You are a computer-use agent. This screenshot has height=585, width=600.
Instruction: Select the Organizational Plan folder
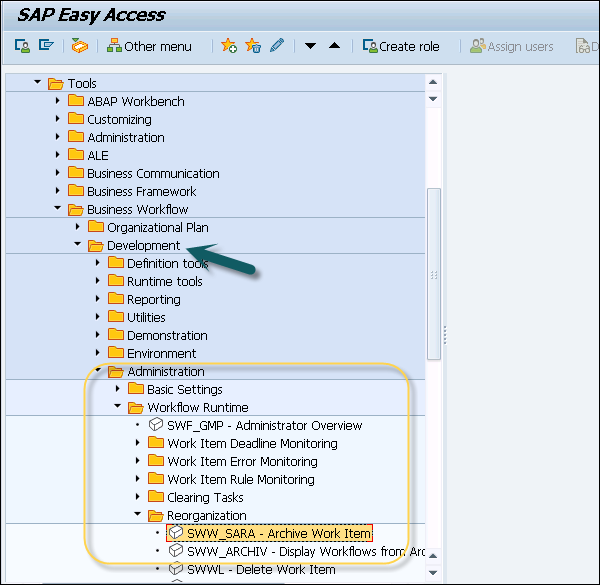(157, 227)
